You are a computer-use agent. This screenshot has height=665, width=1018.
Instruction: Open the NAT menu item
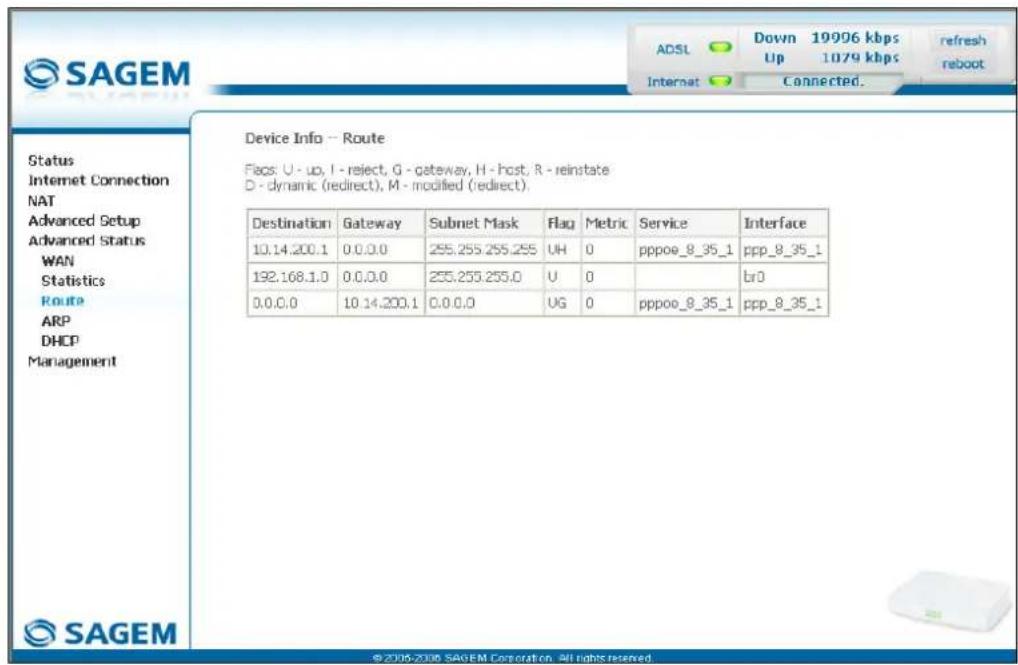(x=41, y=201)
